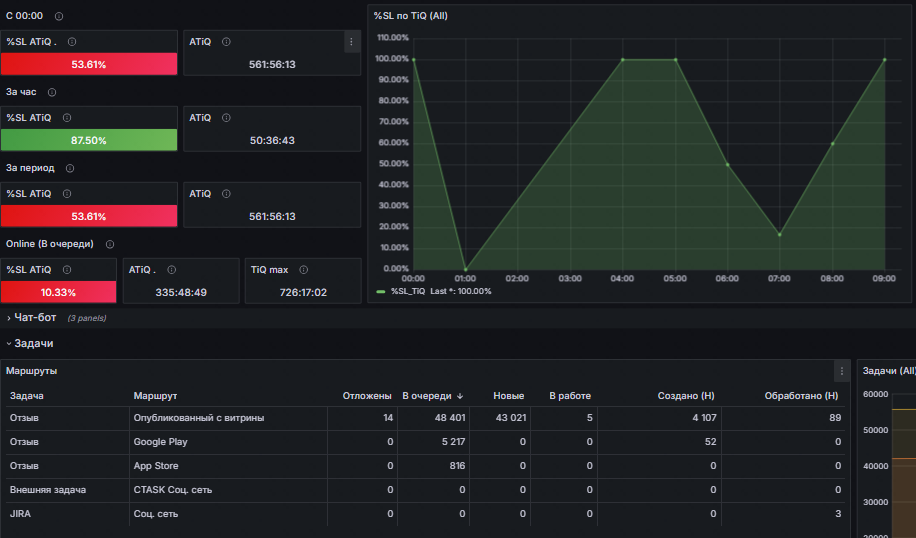
Task: Open three-dot menu on top ATiQ panel
Action: (x=351, y=42)
